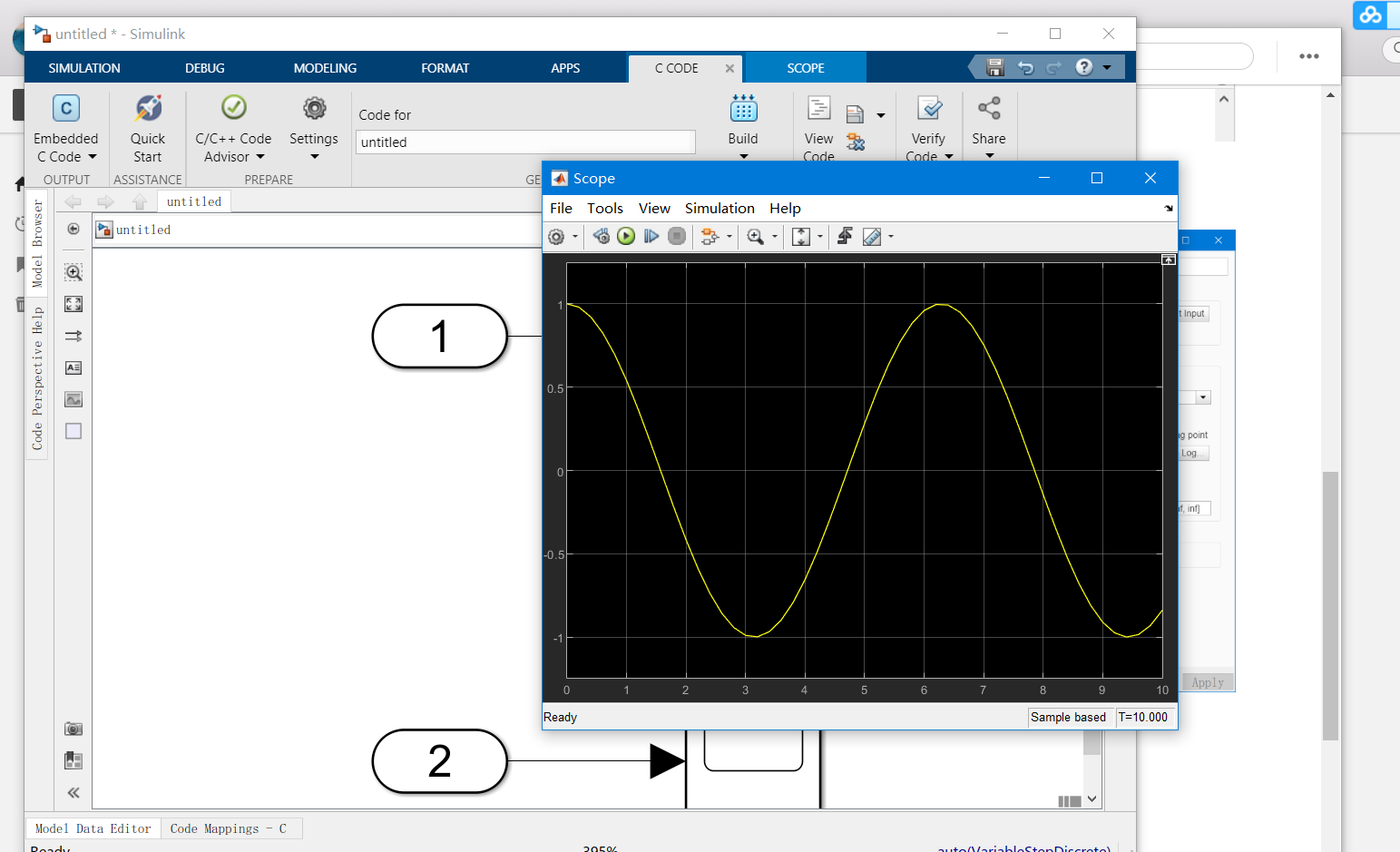This screenshot has height=852, width=1400.
Task: Open the Simulation menu in the Scope window
Action: (x=719, y=208)
